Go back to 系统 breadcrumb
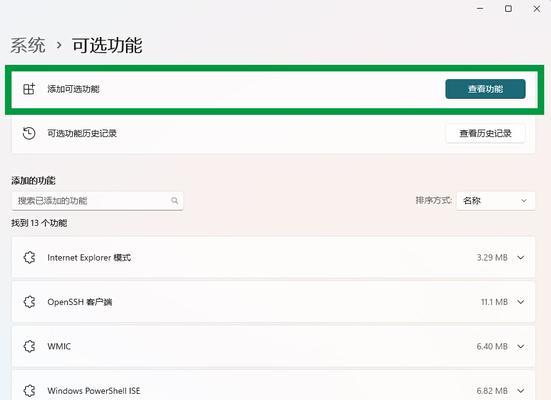This screenshot has width=551, height=400. pyautogui.click(x=28, y=45)
